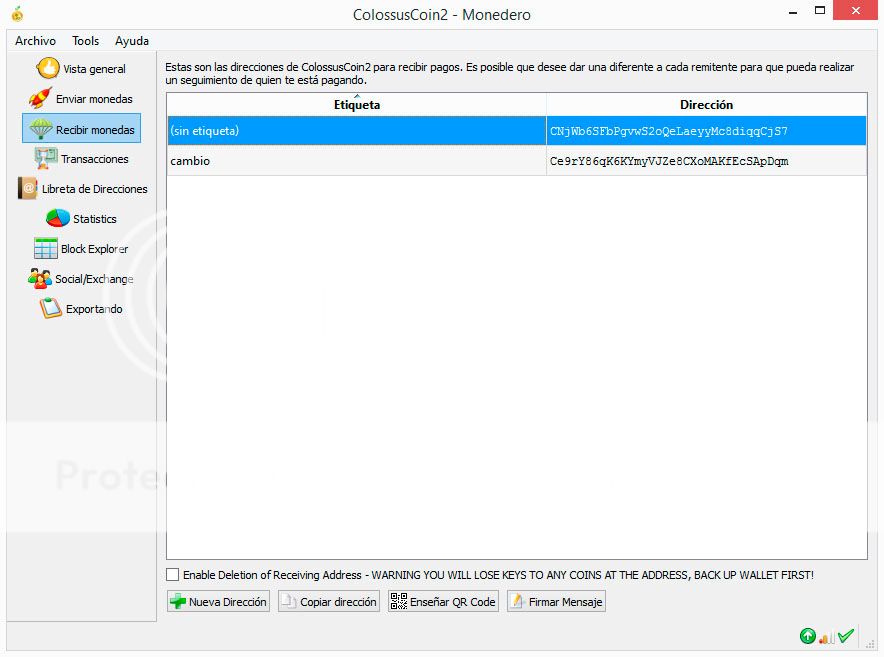Open the Vista general page
This screenshot has height=657, width=884.
coord(81,69)
